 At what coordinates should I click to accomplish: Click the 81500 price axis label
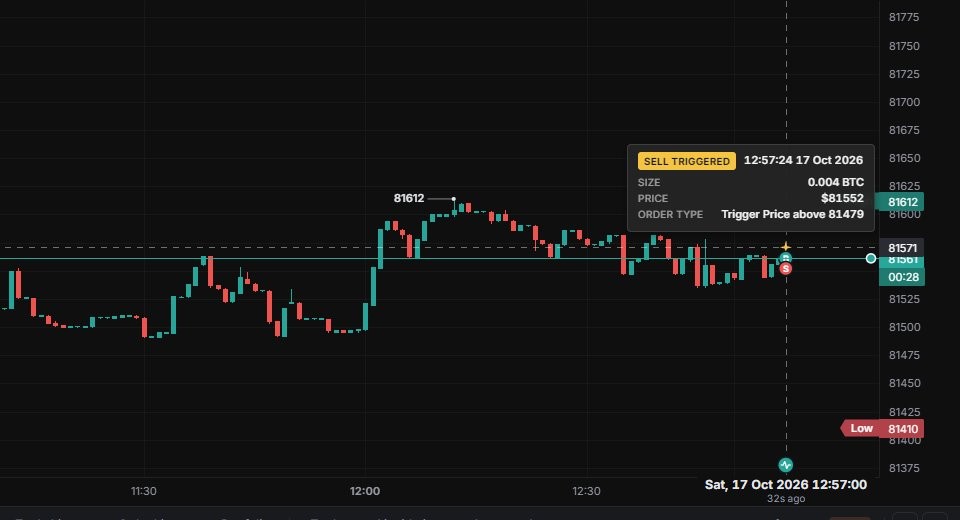click(x=904, y=327)
